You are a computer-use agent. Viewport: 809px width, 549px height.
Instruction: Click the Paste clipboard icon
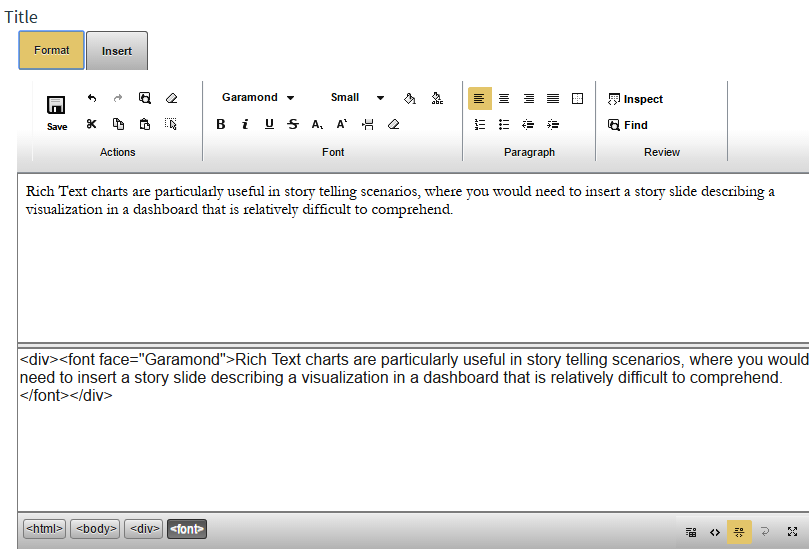145,124
